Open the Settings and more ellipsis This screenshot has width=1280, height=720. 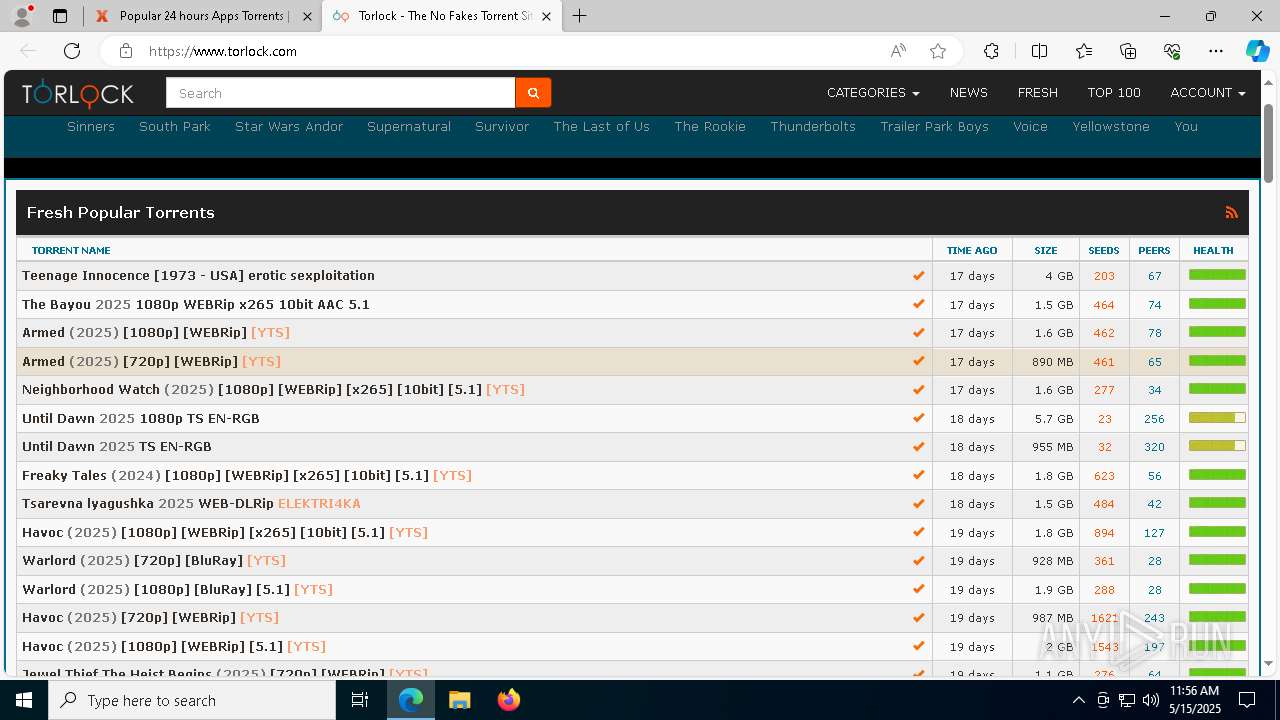(x=1216, y=51)
